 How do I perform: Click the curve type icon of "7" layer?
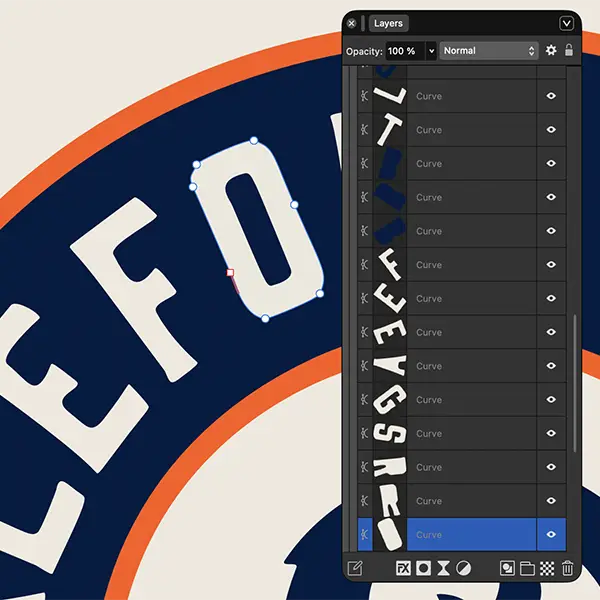[365, 96]
